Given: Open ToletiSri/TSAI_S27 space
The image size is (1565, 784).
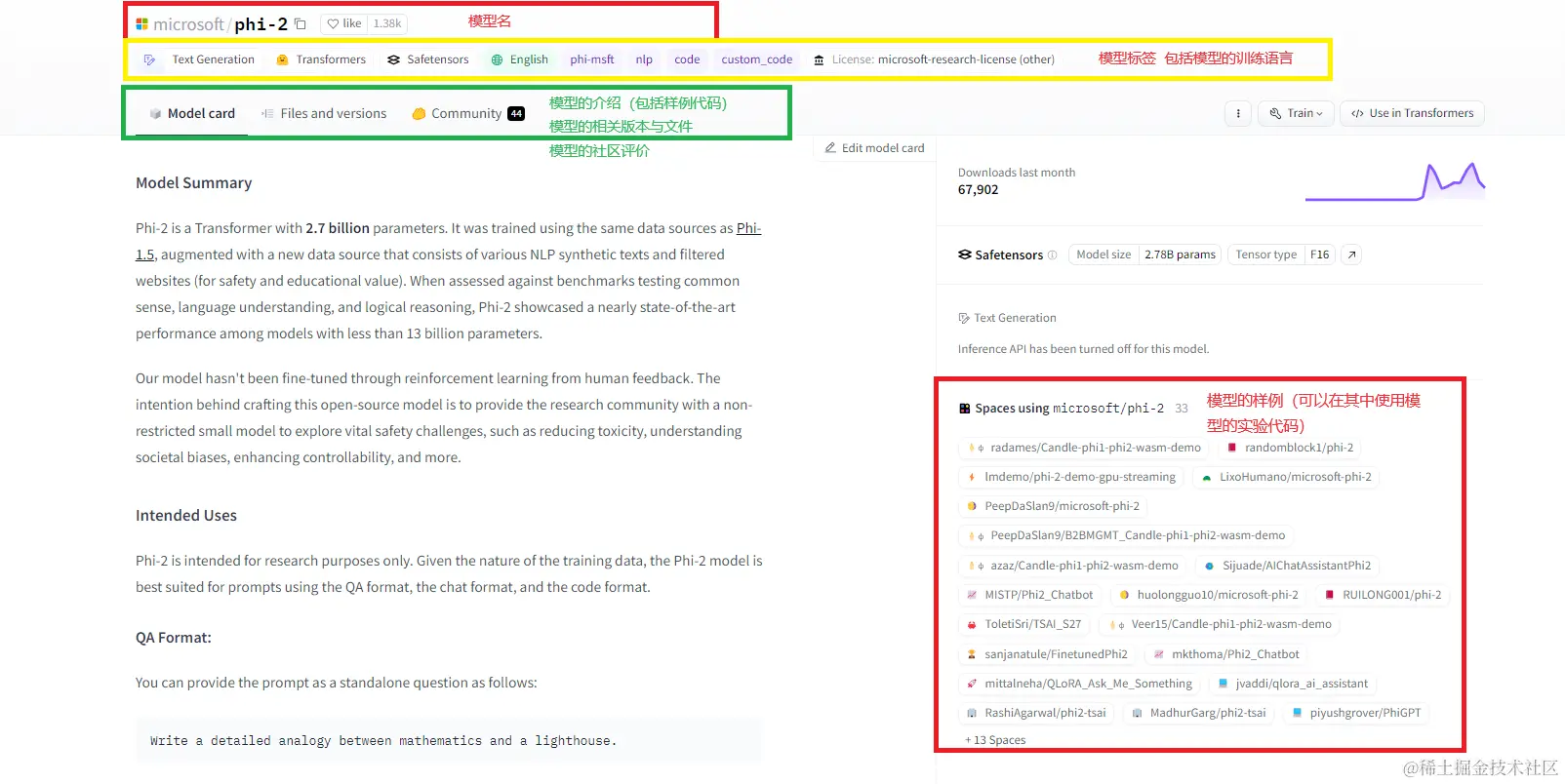Looking at the screenshot, I should (x=1023, y=624).
